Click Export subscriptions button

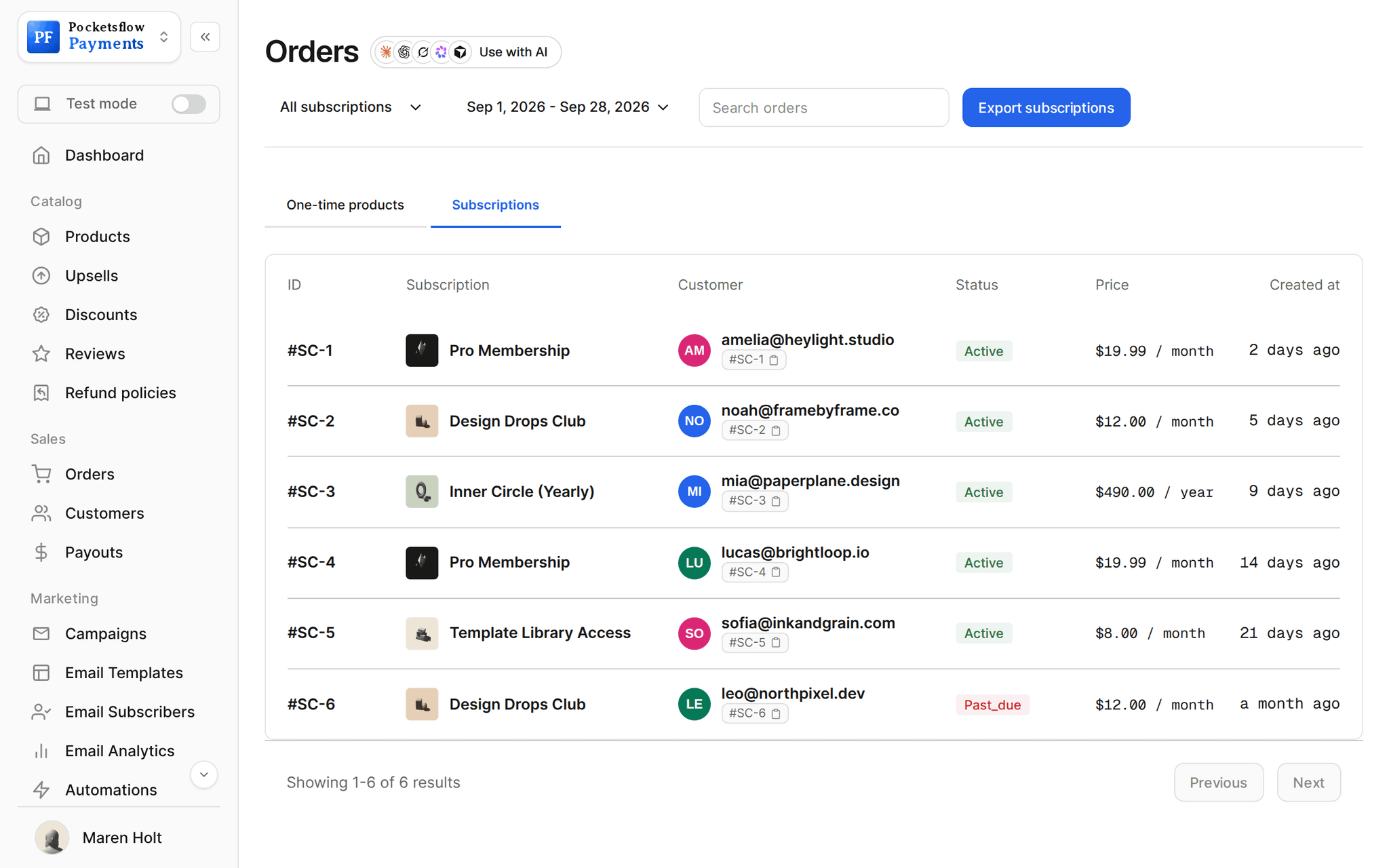coord(1046,107)
